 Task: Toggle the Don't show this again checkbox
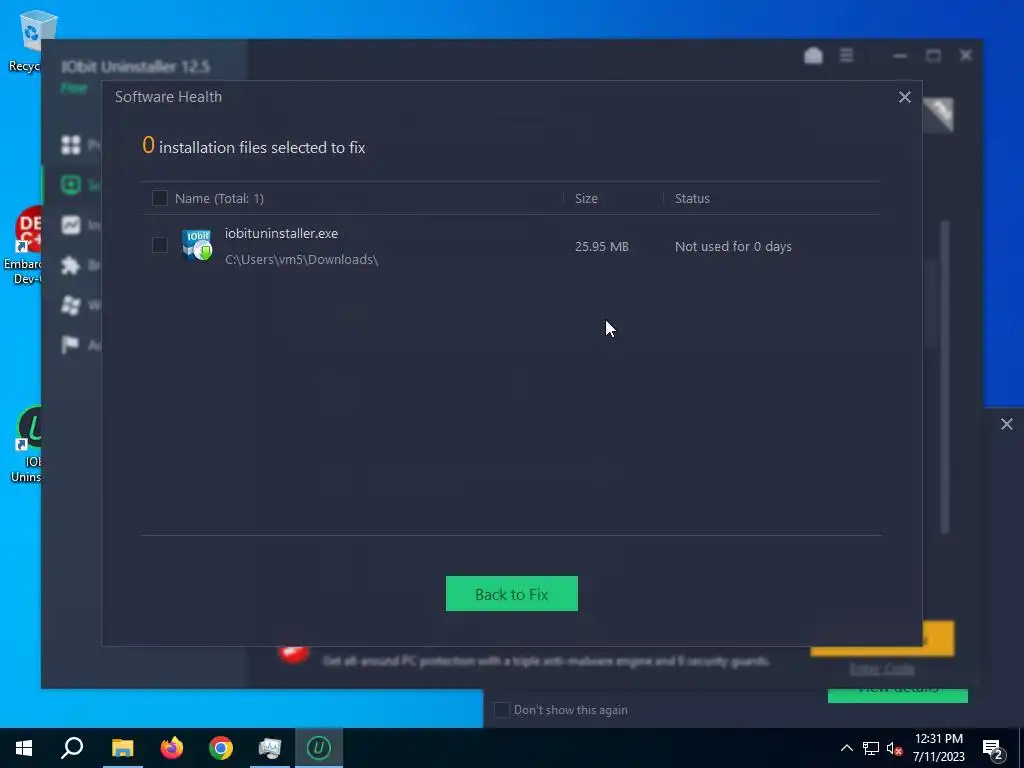coord(502,710)
